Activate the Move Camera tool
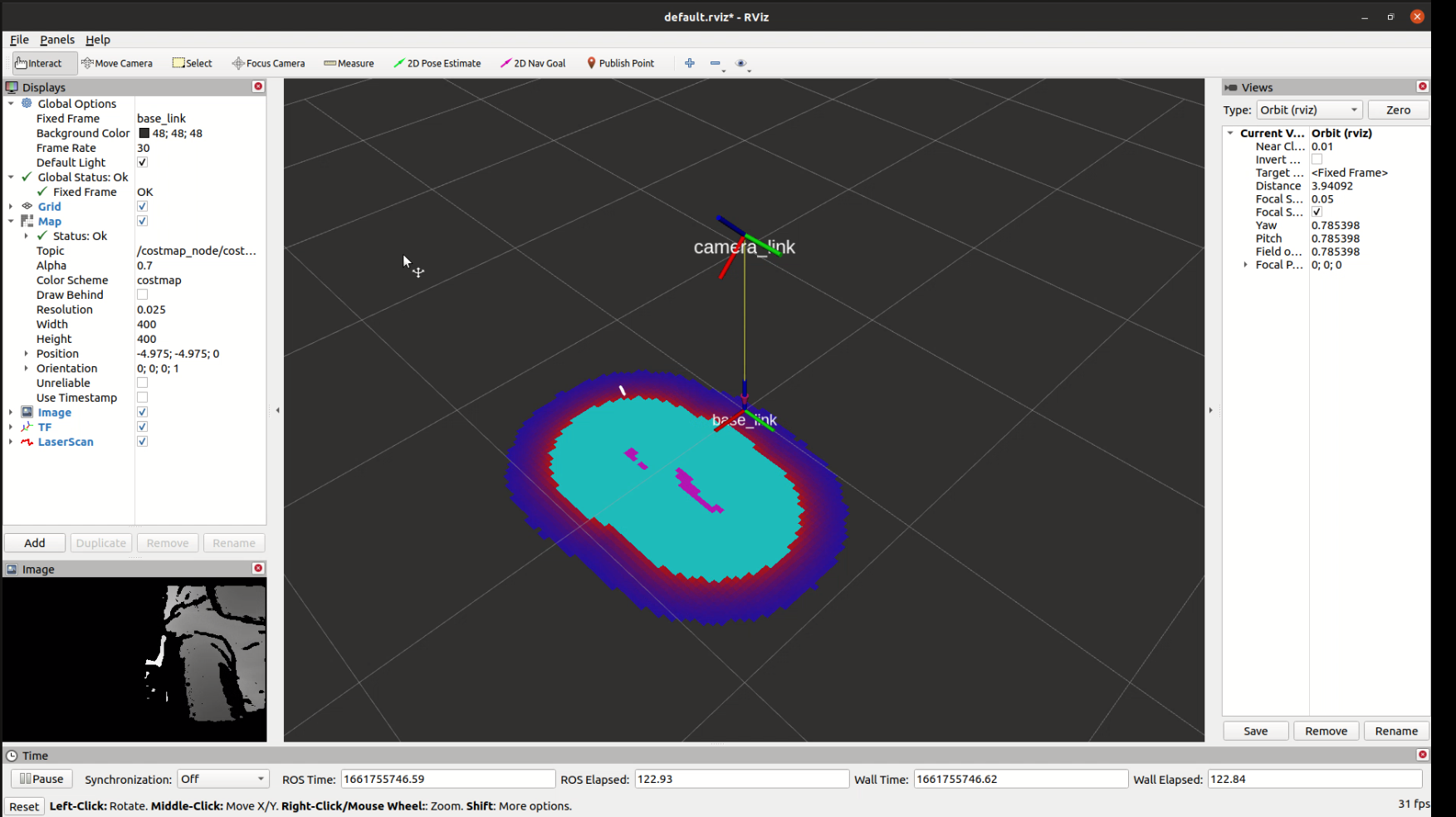 pyautogui.click(x=116, y=62)
